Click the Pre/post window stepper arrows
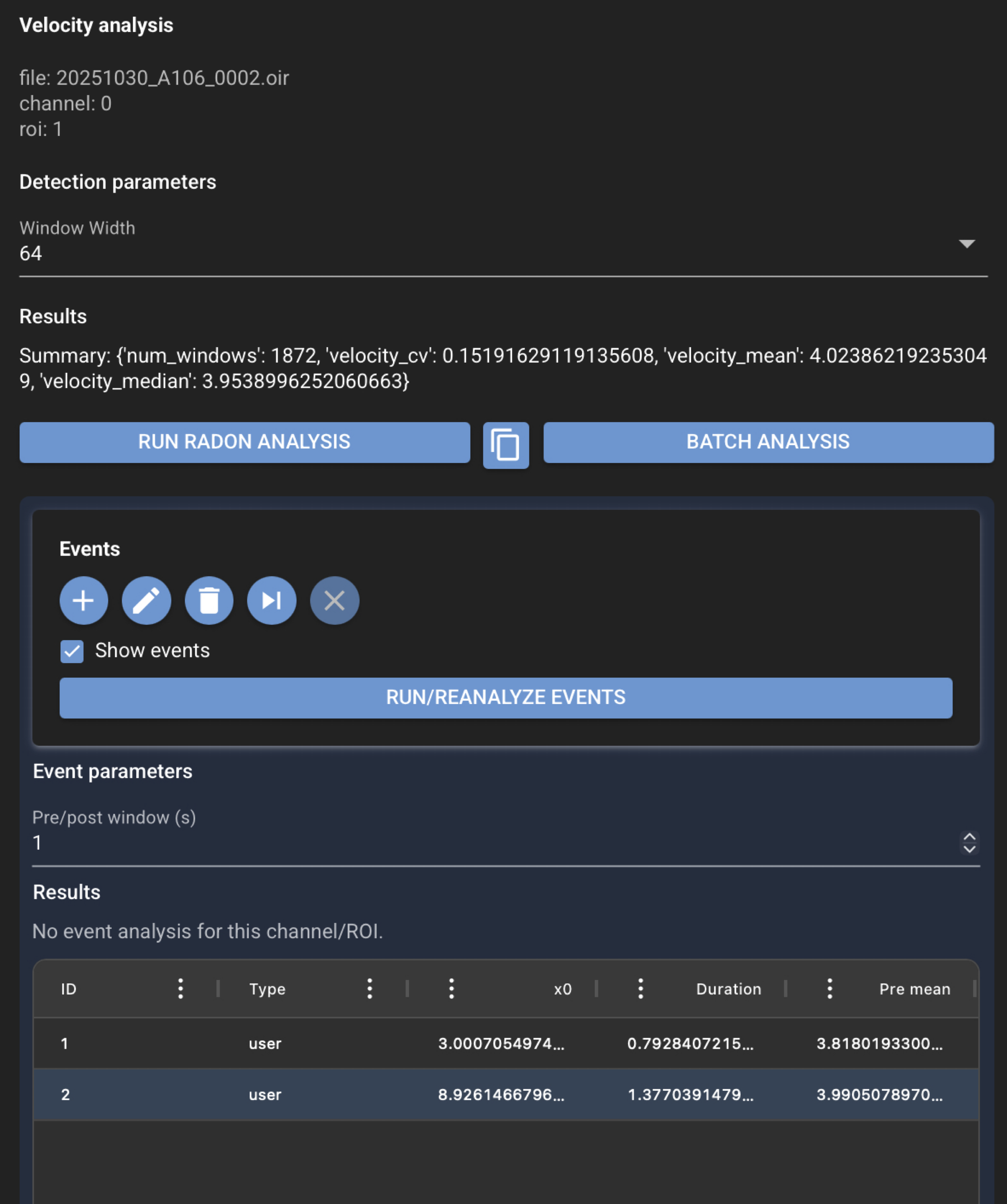 coord(969,843)
